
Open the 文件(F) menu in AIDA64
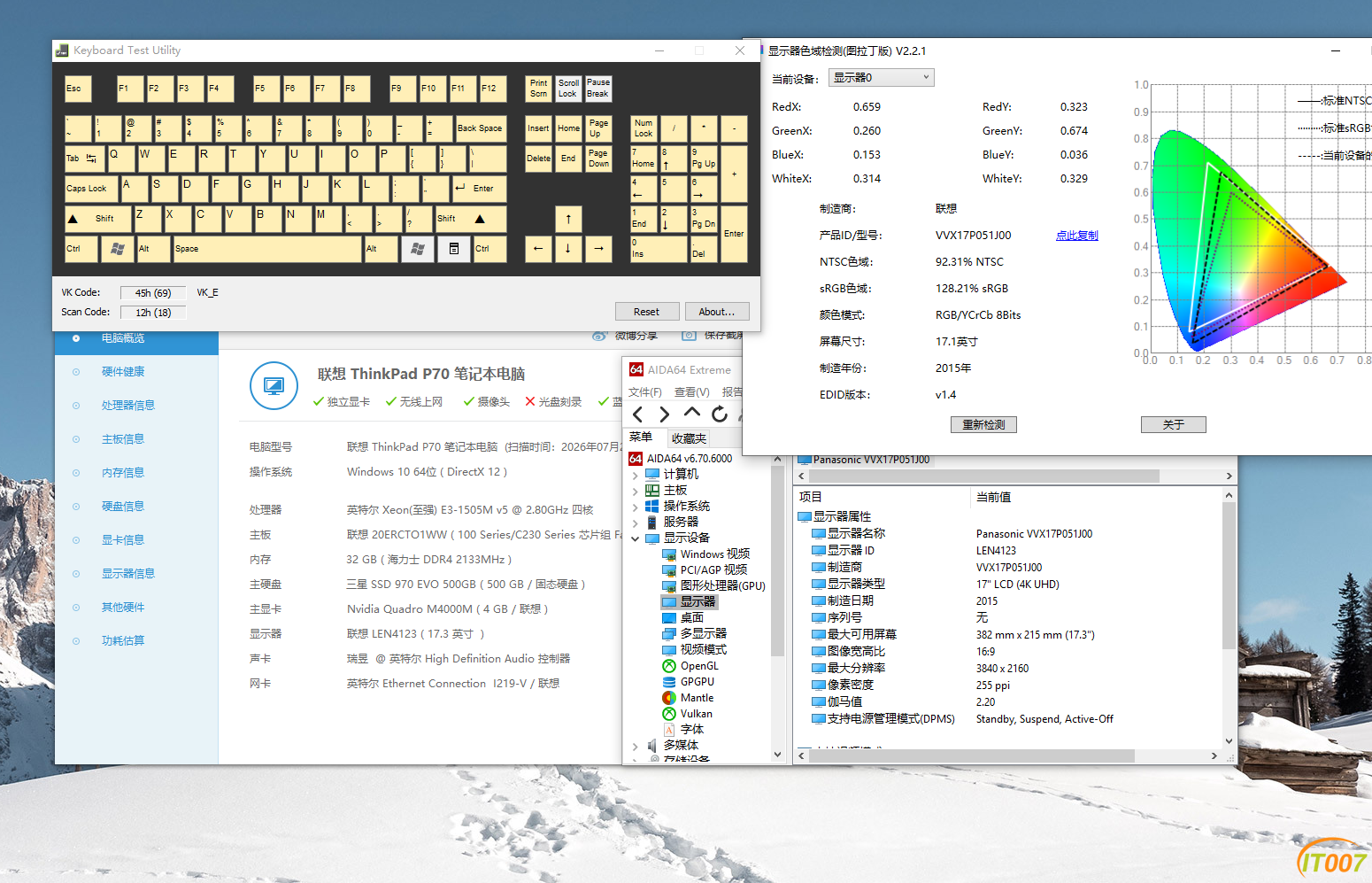(x=644, y=391)
